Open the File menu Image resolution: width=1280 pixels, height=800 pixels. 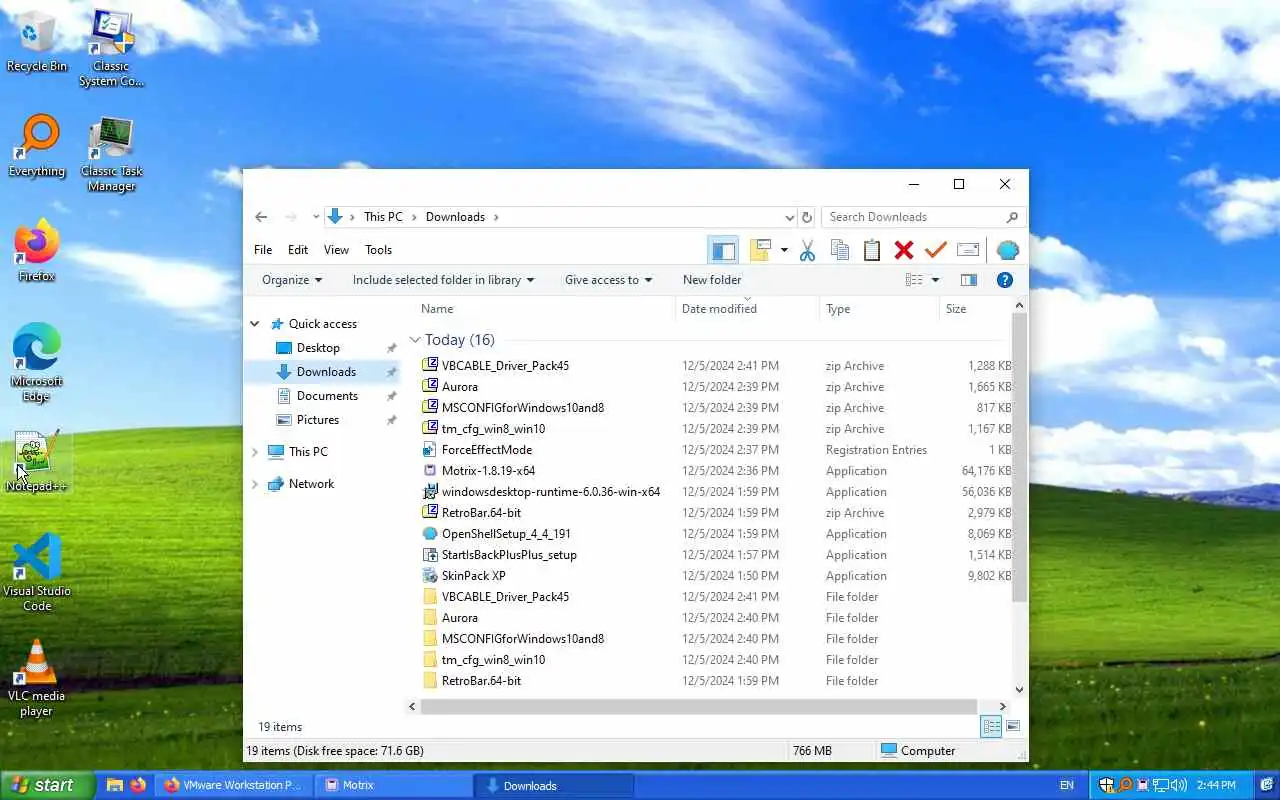(x=263, y=250)
